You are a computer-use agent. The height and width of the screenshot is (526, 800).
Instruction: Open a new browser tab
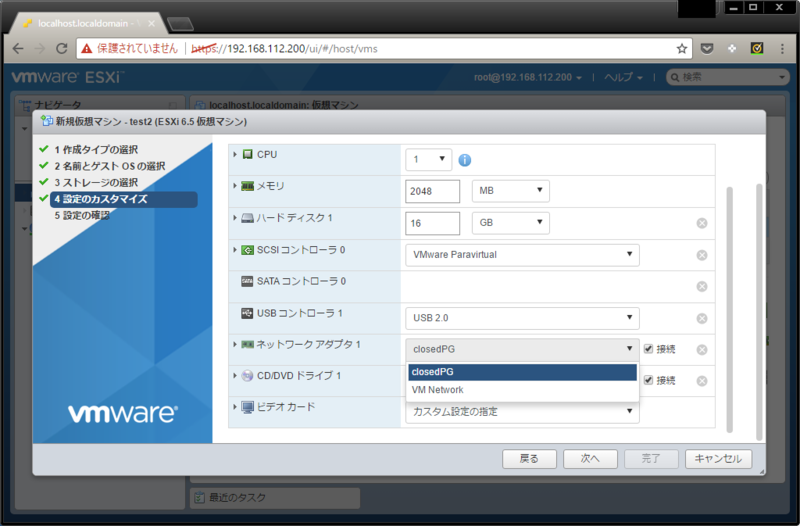(180, 24)
